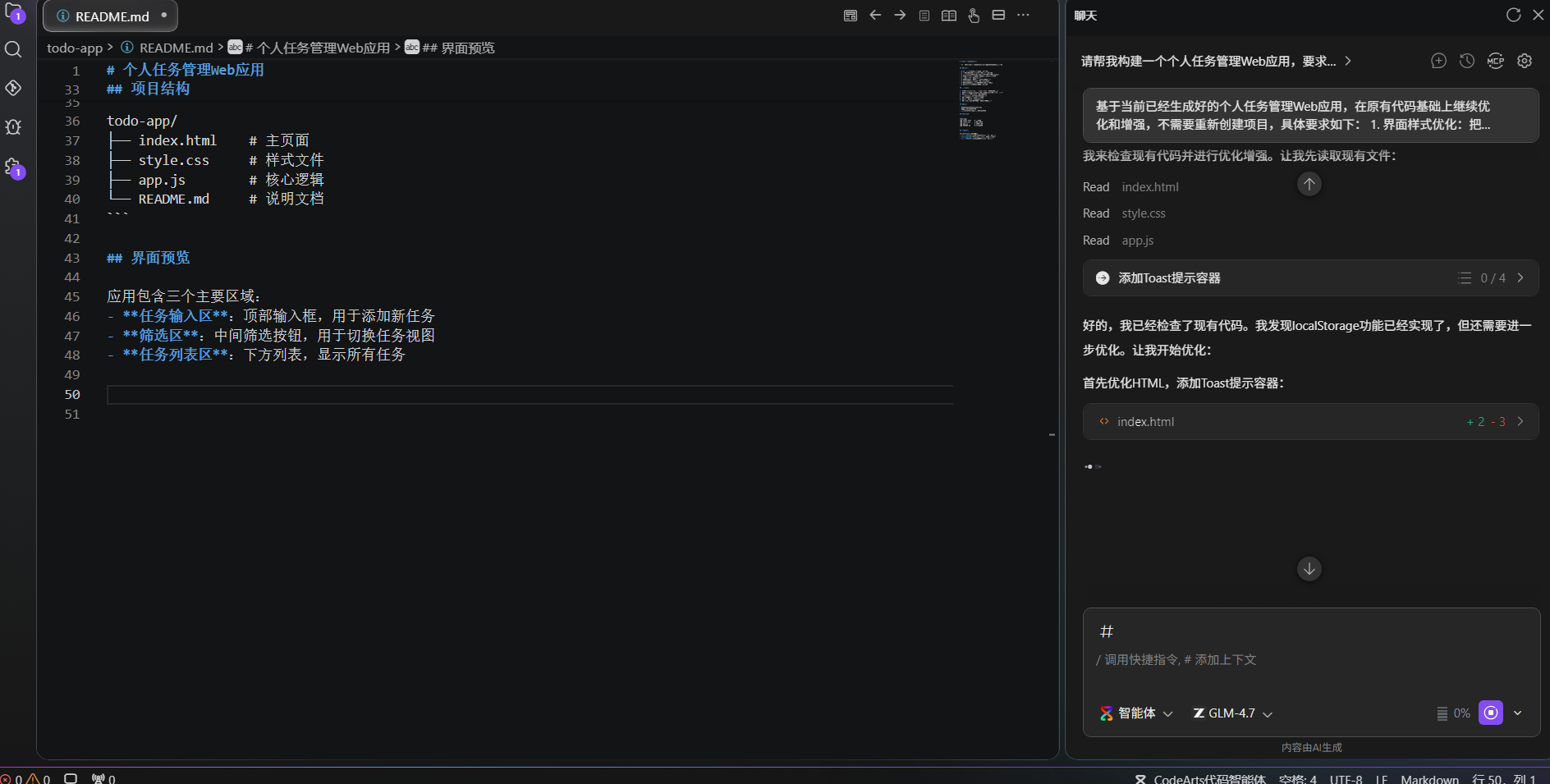Click the ports broadcast icon in status bar
Viewport: 1550px width, 784px height.
(x=103, y=778)
